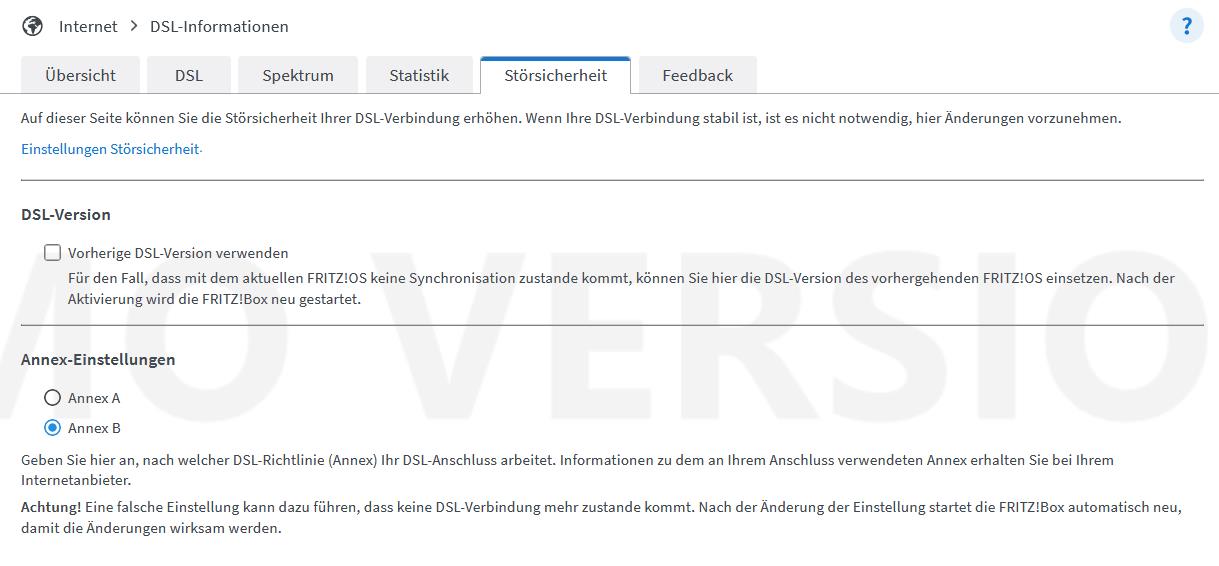Enable Vorherige DSL-Version verwenden checkbox

tap(52, 253)
